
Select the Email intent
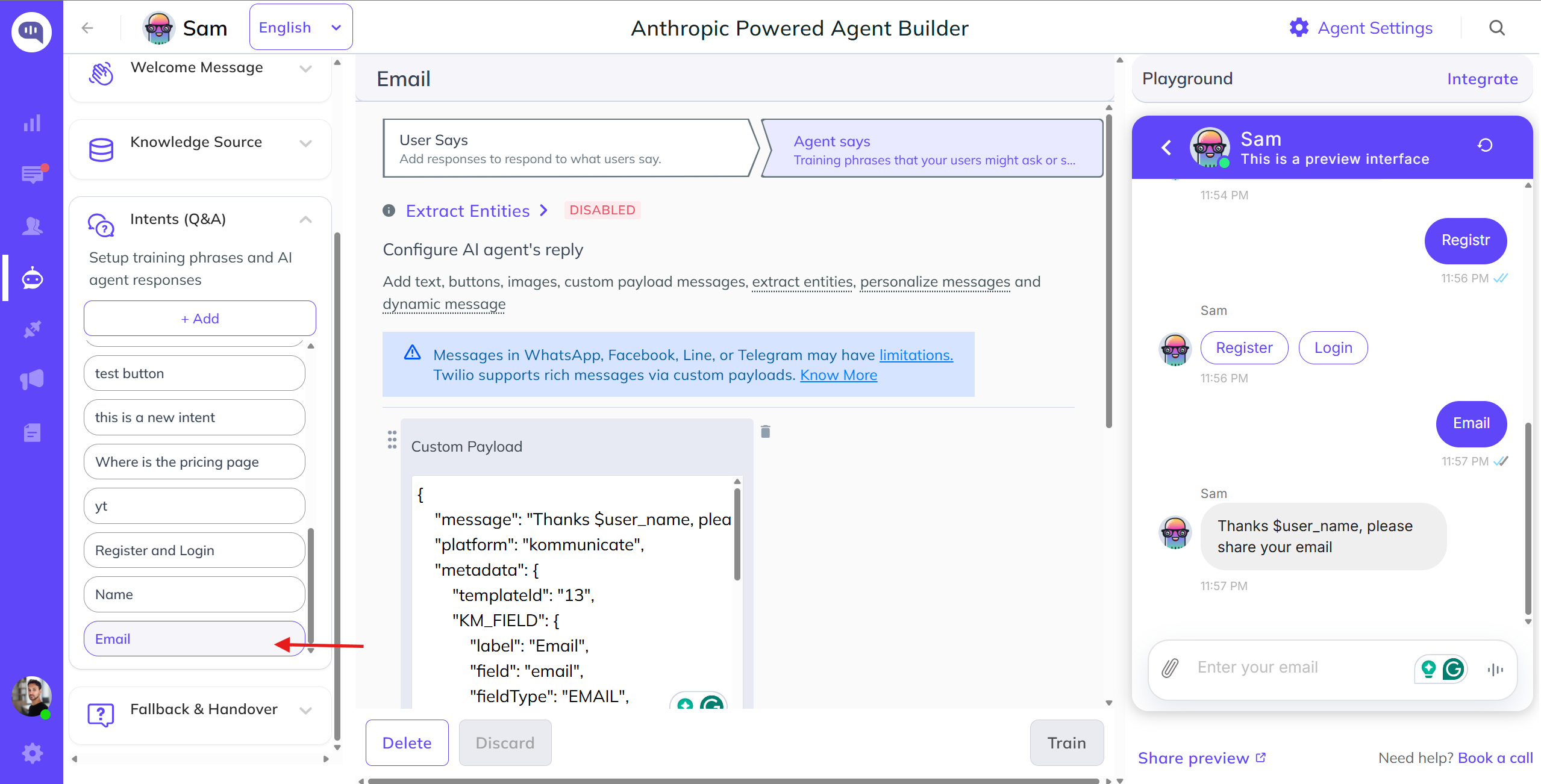[195, 639]
